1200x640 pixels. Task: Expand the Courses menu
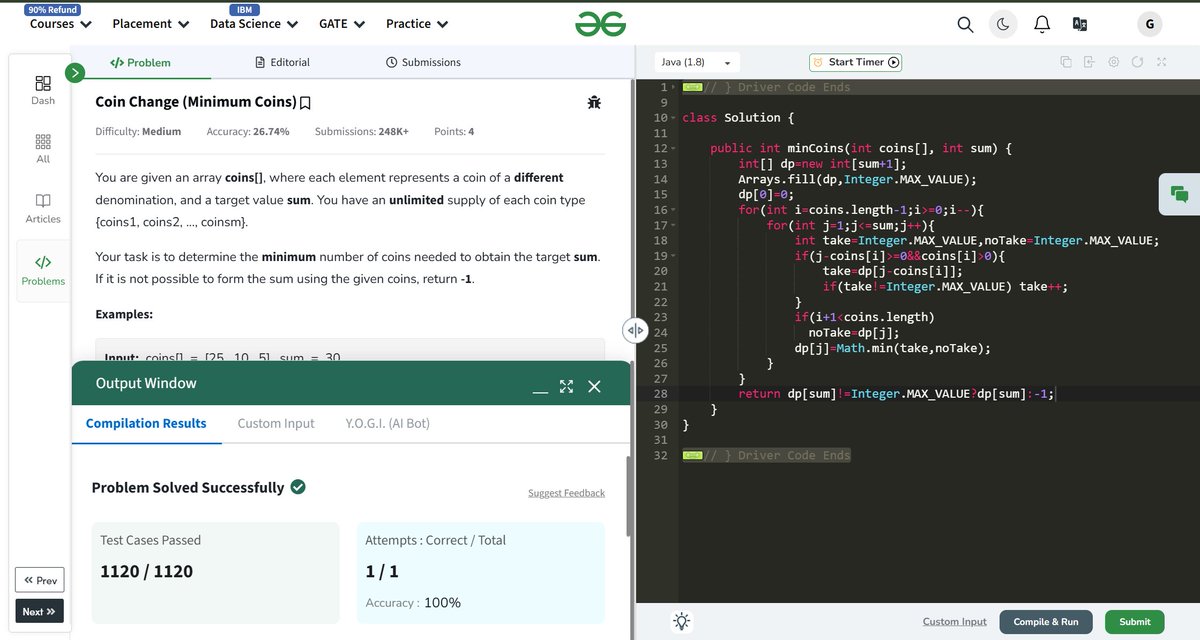(61, 24)
